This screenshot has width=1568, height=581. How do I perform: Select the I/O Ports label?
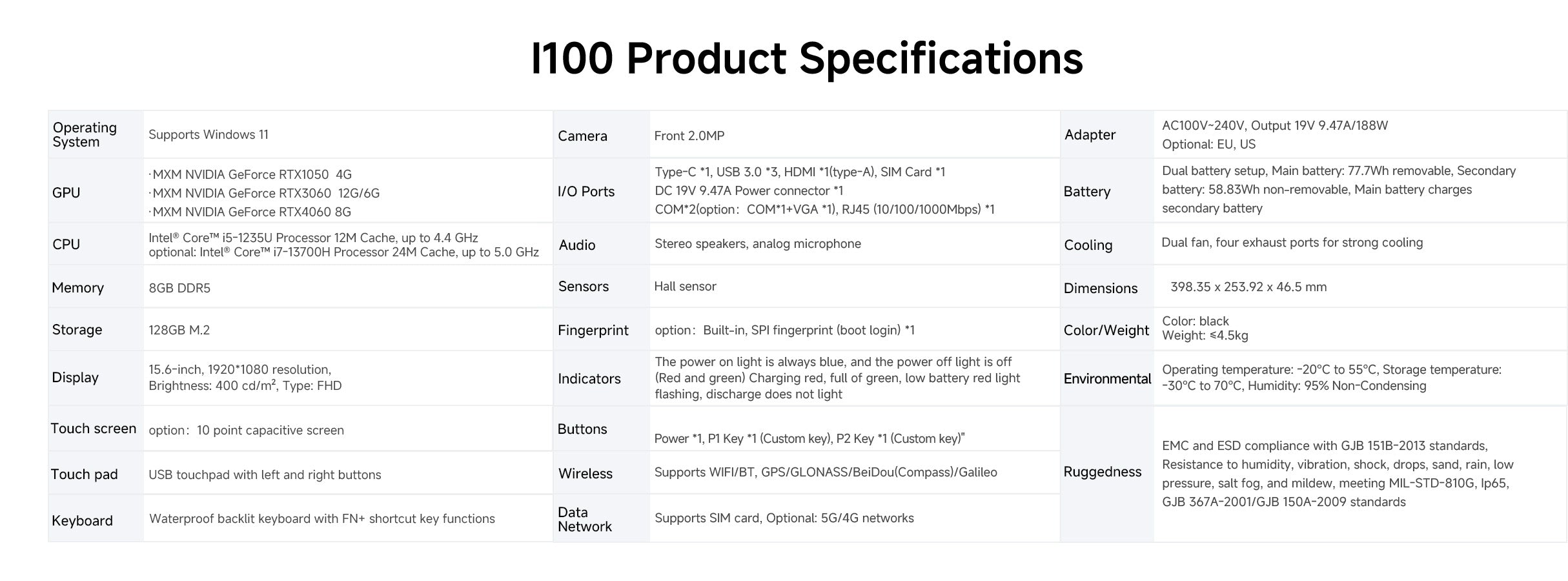(585, 192)
